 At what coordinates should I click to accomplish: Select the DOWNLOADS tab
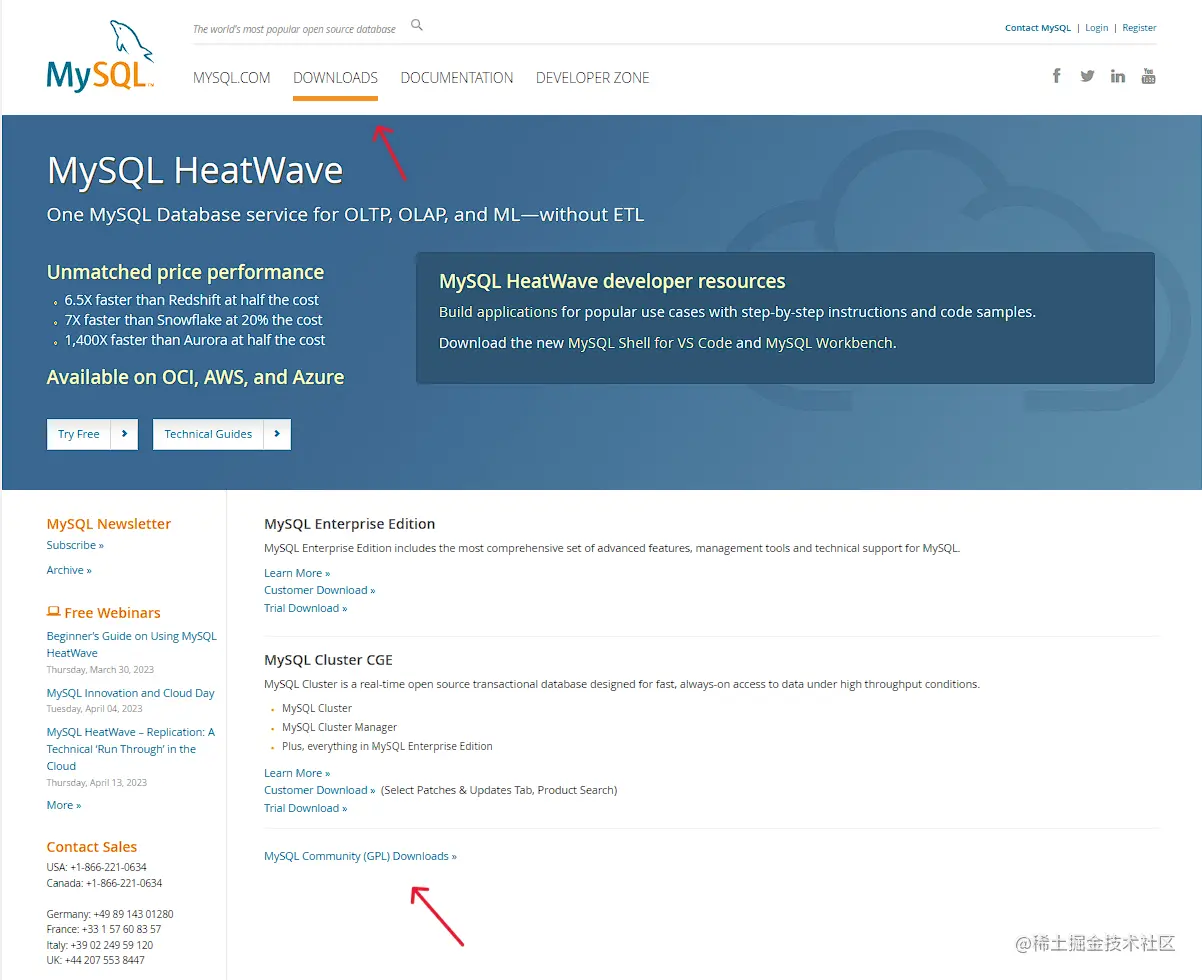click(x=335, y=78)
